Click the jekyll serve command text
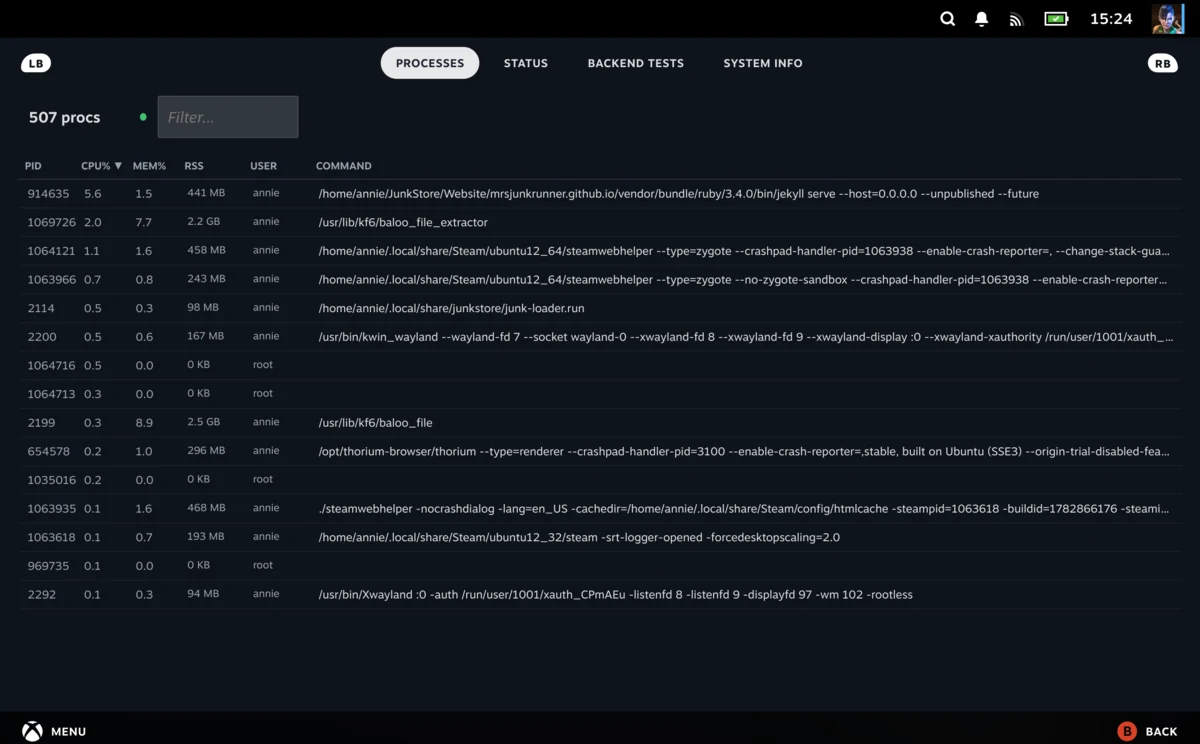This screenshot has height=744, width=1200. [x=678, y=194]
